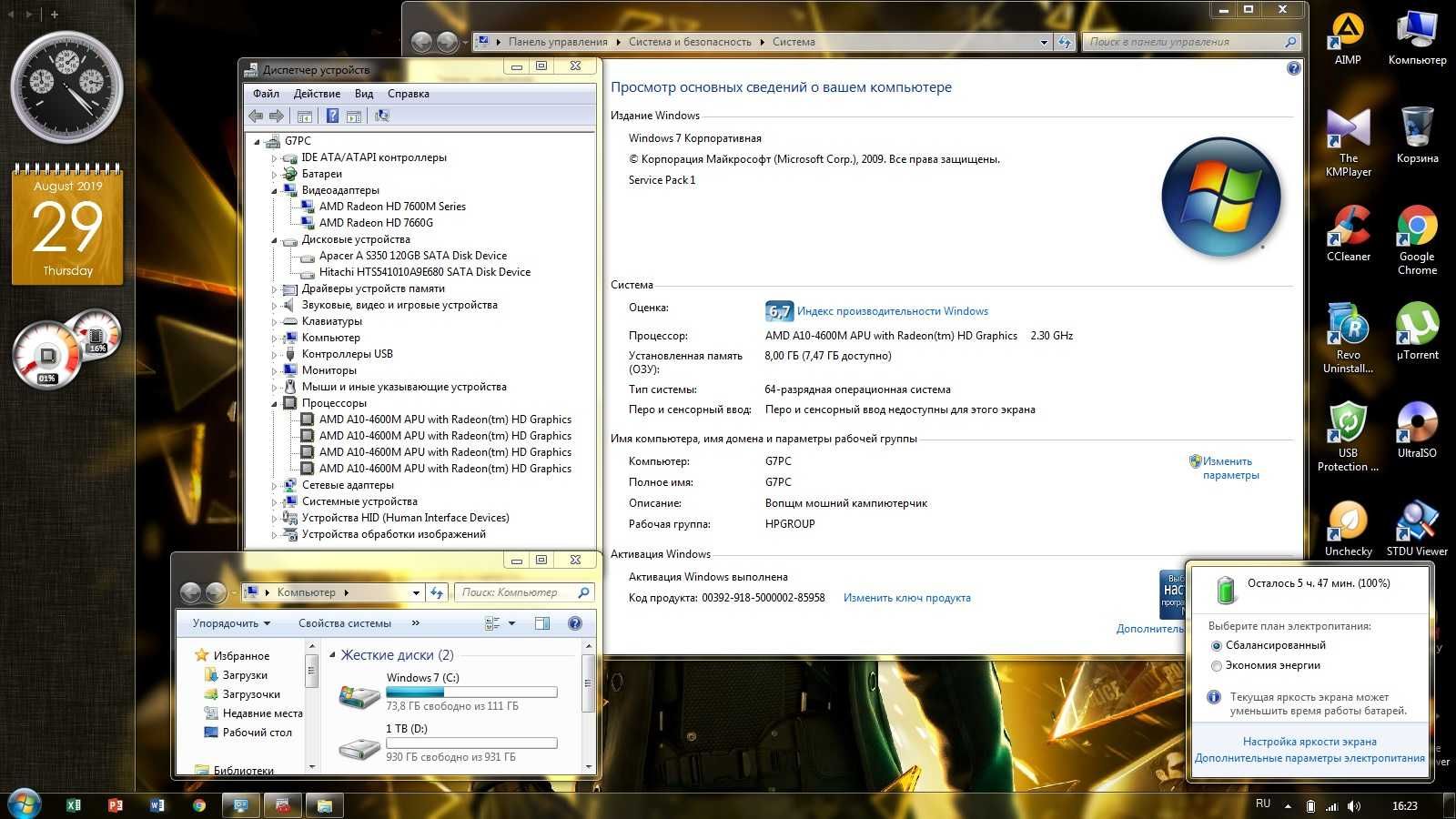
Task: Open view options dropdown arrow in Компьютер
Action: [511, 623]
